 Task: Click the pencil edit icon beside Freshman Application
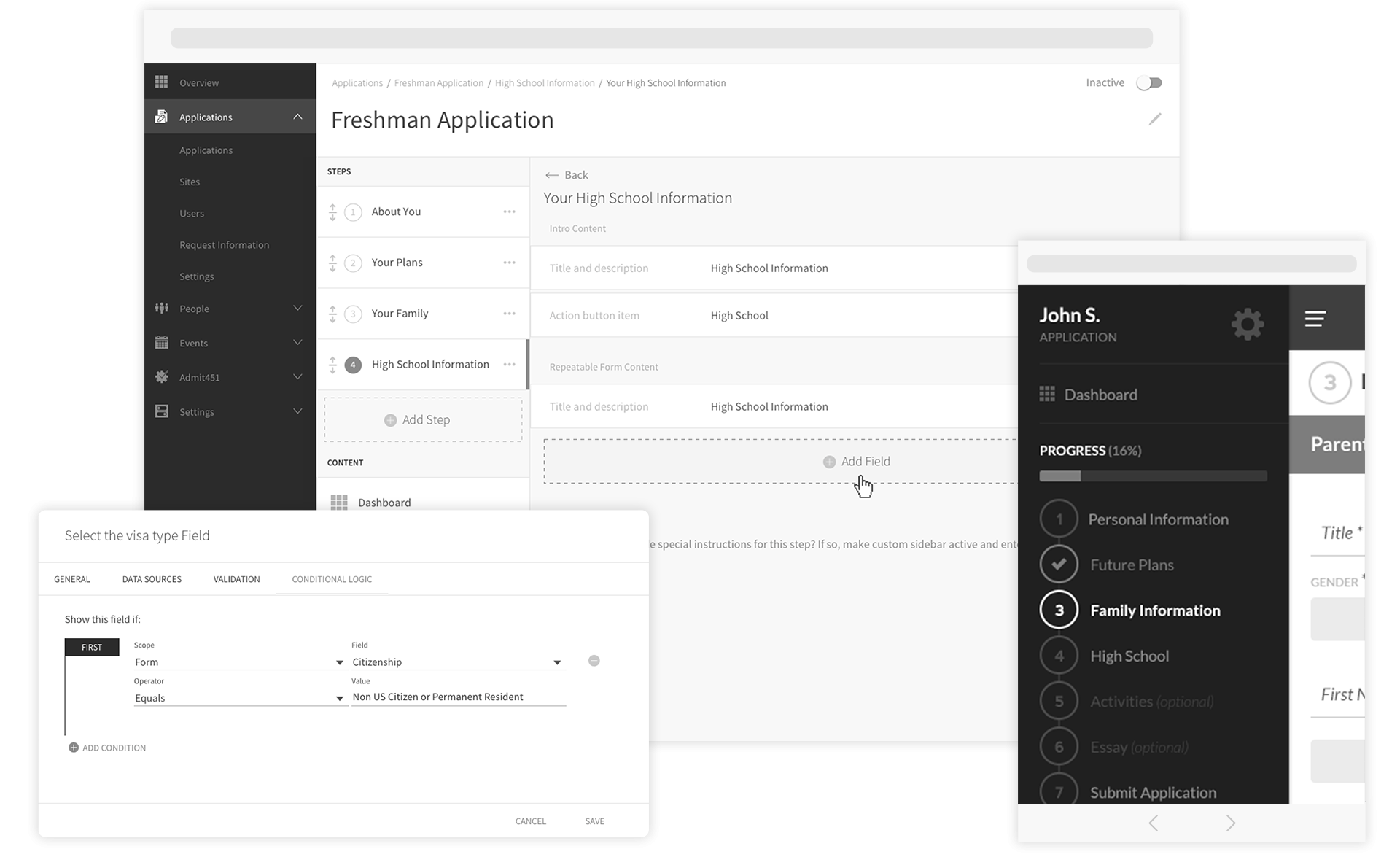pos(1154,119)
